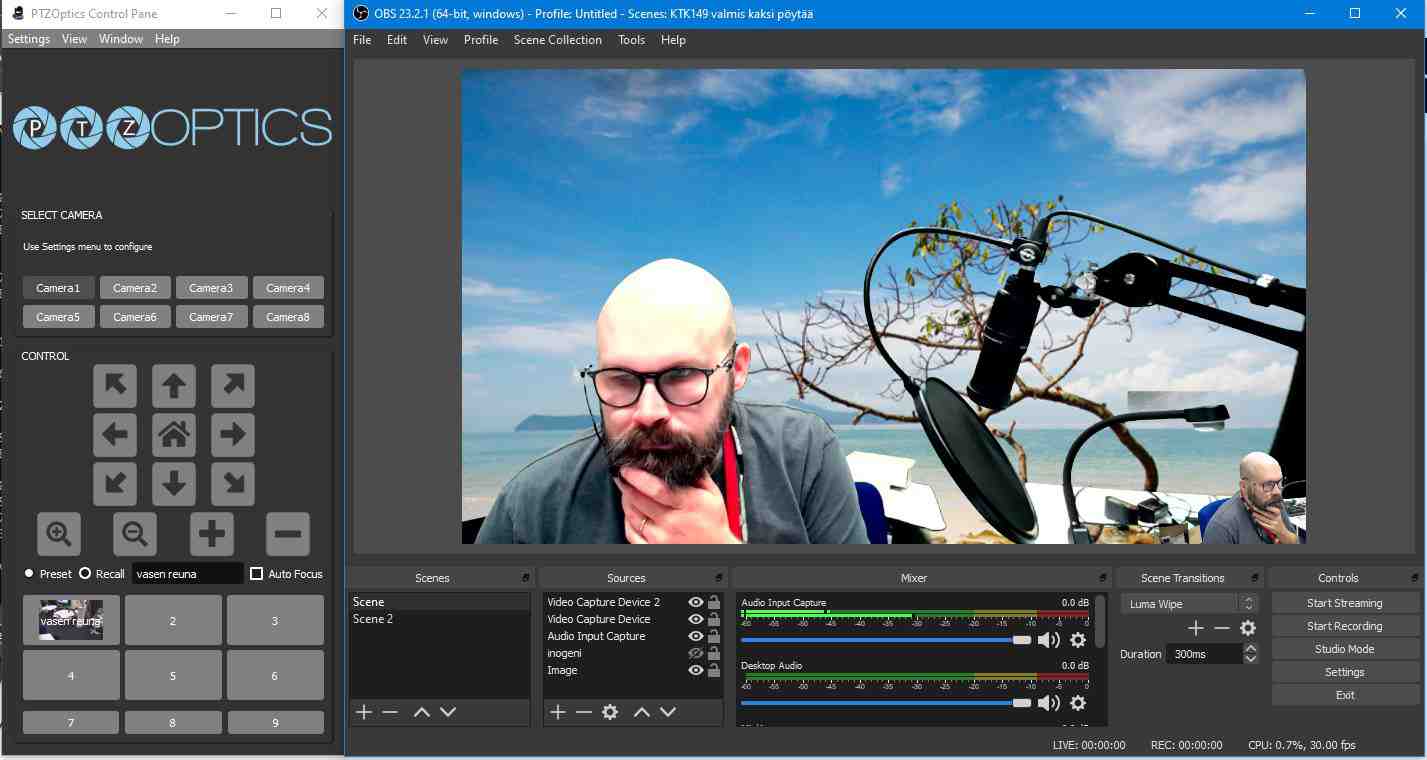This screenshot has height=760, width=1427.
Task: Move camera down-right with diagonal arrow
Action: [233, 484]
